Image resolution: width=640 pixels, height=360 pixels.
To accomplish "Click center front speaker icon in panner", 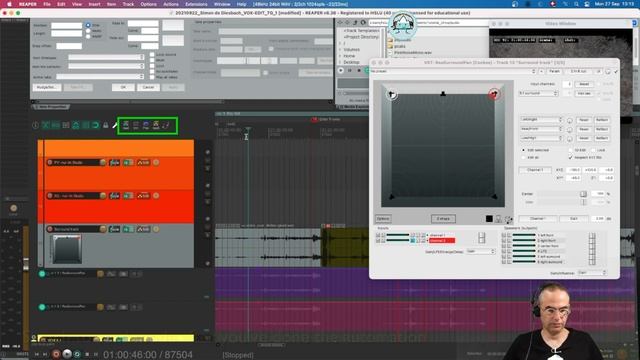I will click(443, 94).
